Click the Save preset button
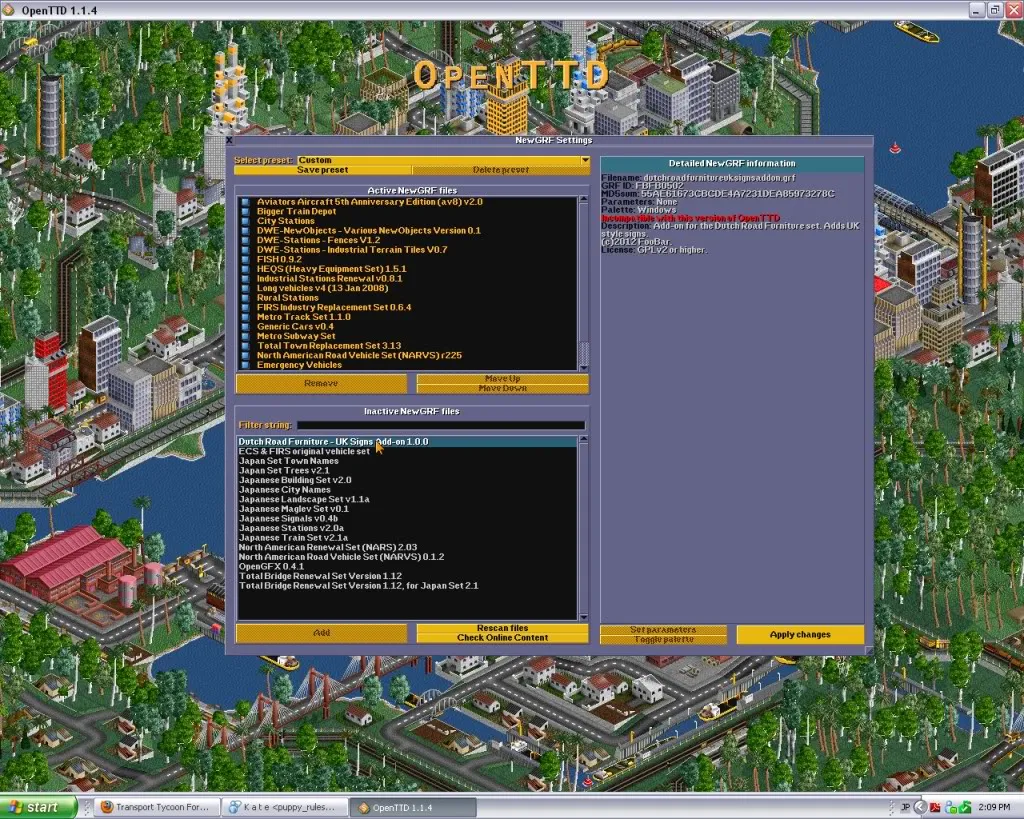This screenshot has width=1024, height=819. (323, 170)
